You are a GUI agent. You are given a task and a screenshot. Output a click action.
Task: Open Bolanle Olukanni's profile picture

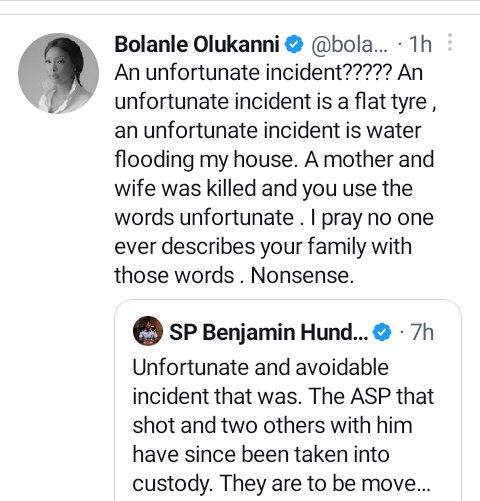coord(58,73)
